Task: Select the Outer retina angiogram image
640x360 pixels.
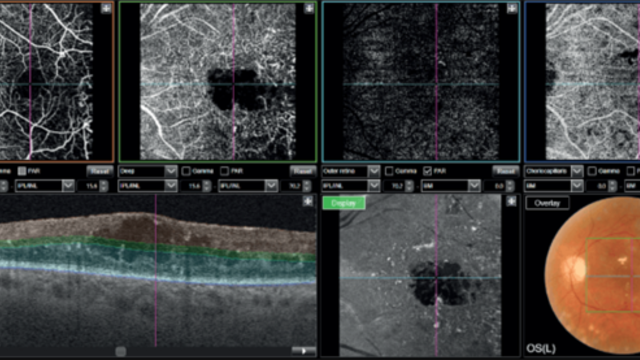Action: coord(421,82)
